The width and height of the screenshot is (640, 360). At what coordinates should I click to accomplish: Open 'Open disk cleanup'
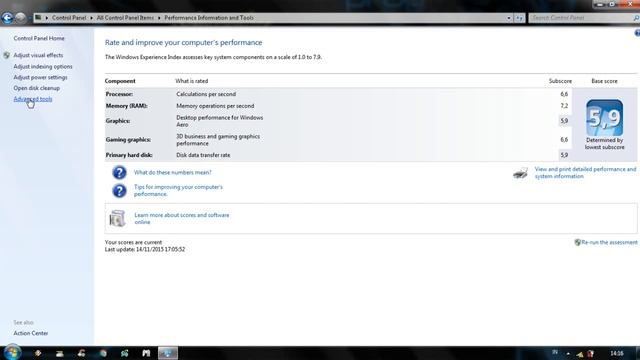37,88
